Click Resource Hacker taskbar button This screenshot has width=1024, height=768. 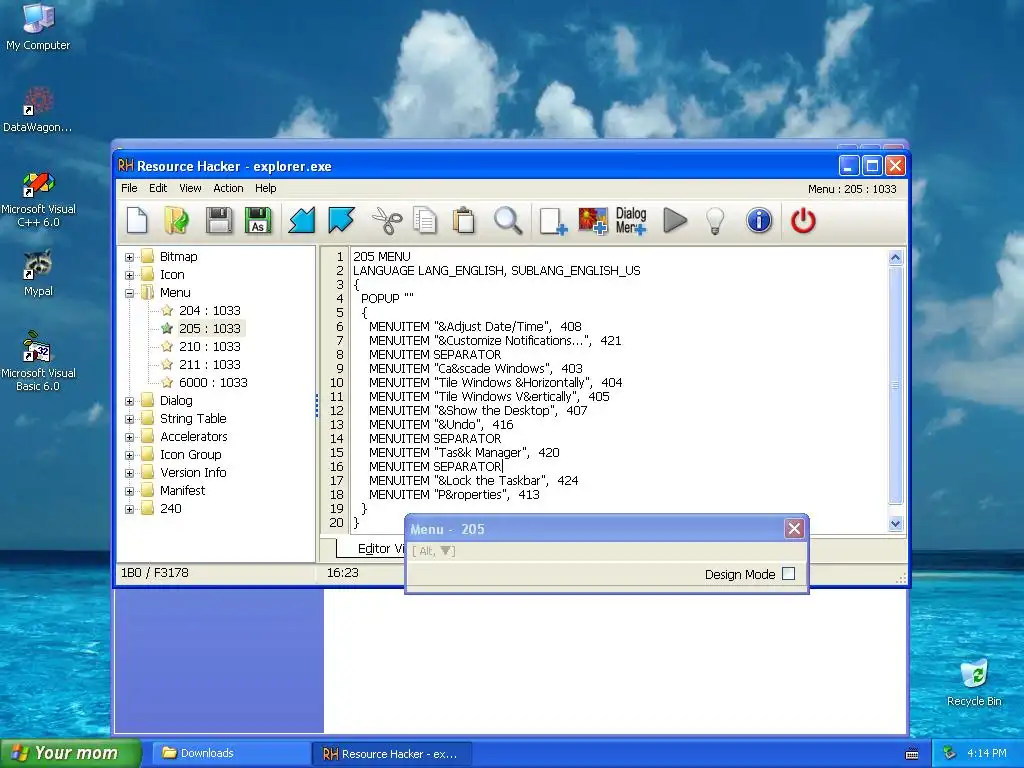pyautogui.click(x=391, y=754)
